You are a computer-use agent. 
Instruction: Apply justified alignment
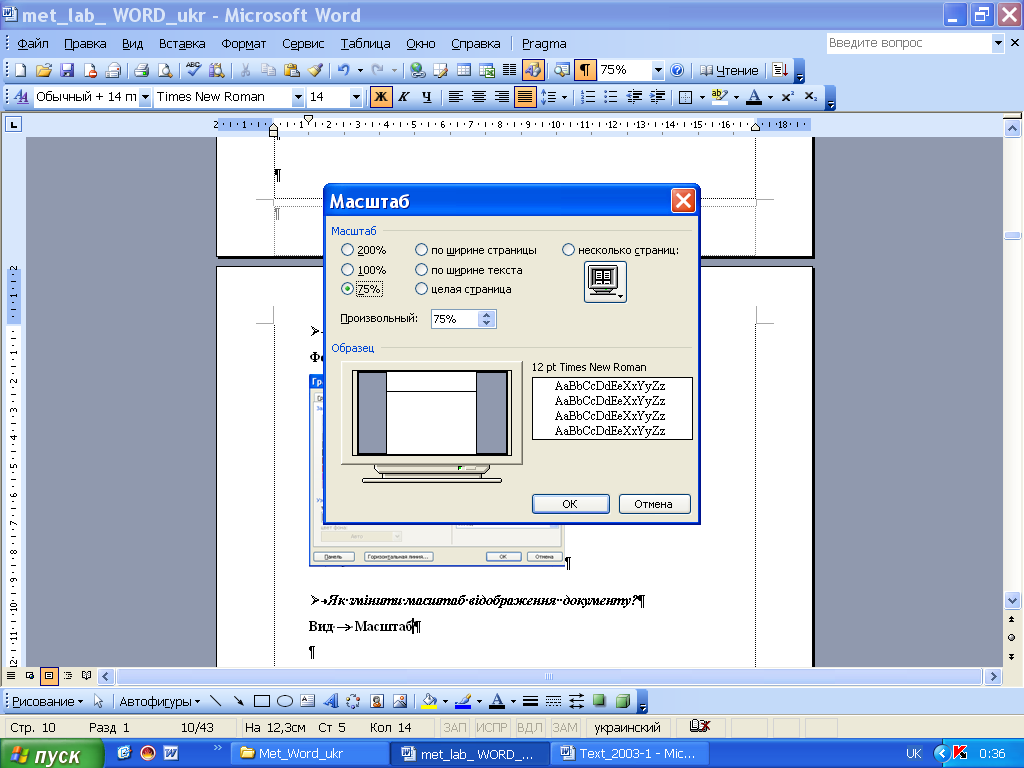coord(525,97)
